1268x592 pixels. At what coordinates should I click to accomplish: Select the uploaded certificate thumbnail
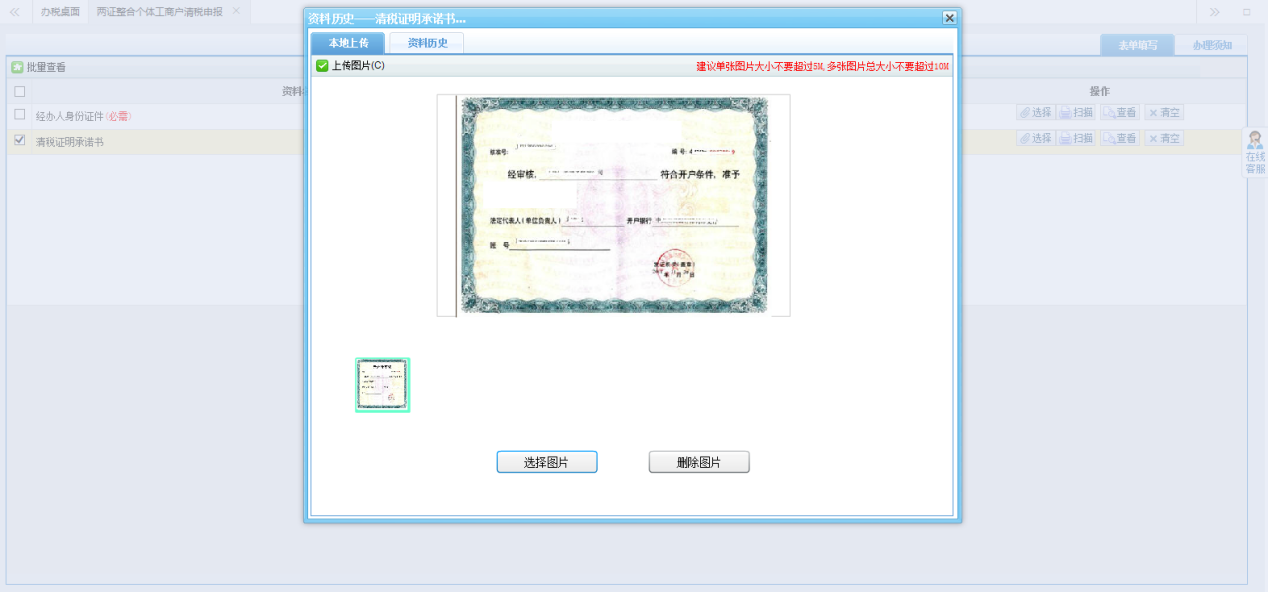(x=382, y=384)
